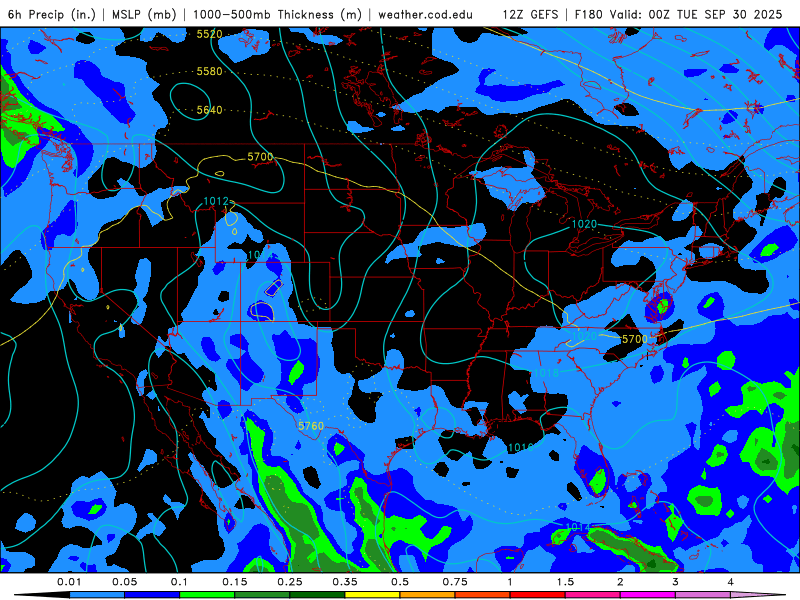Click the dark green 0.25–0.35 legend swatch
Screen dimensions: 800x600
tap(317, 595)
